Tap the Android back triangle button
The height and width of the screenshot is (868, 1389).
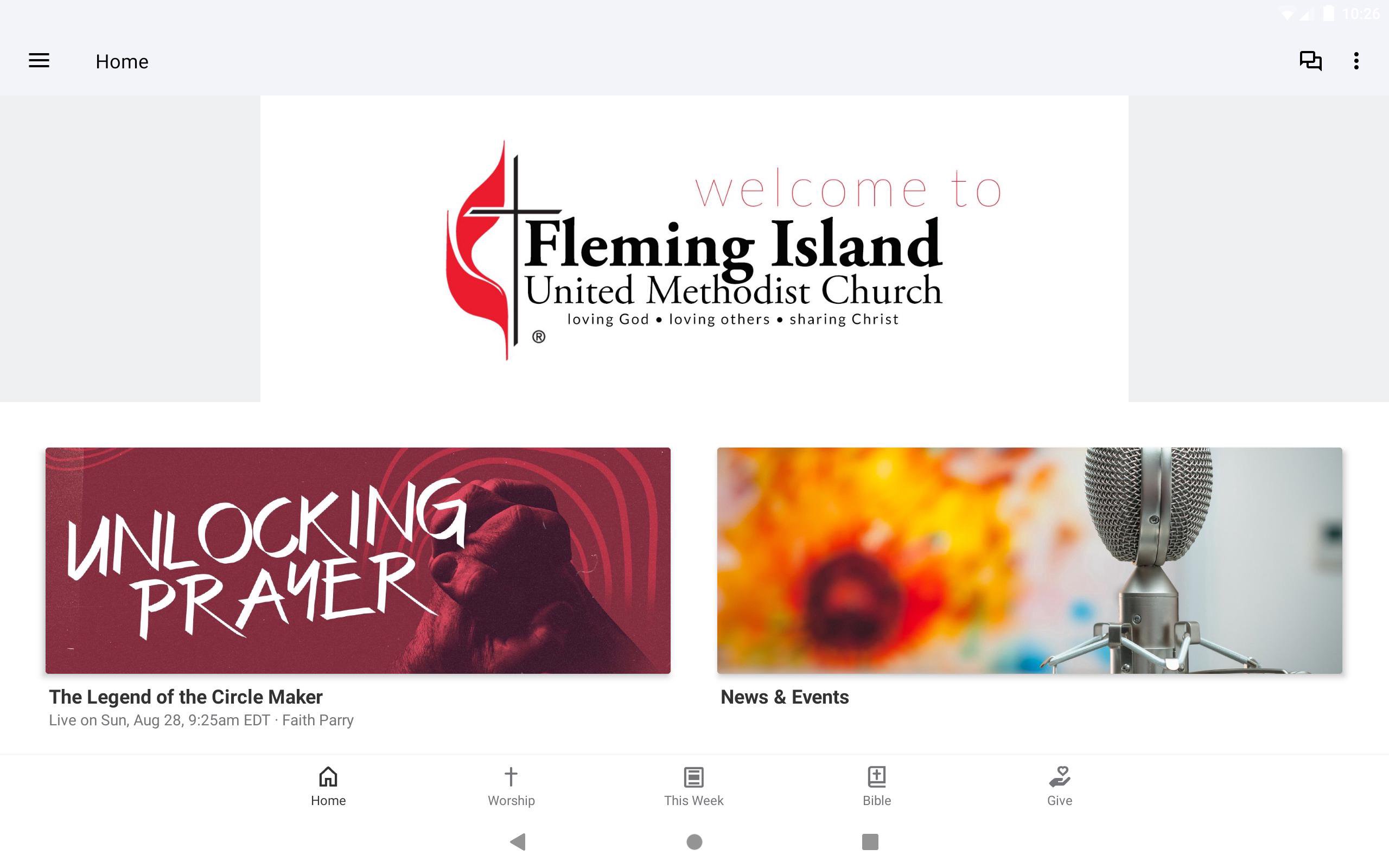click(x=518, y=841)
